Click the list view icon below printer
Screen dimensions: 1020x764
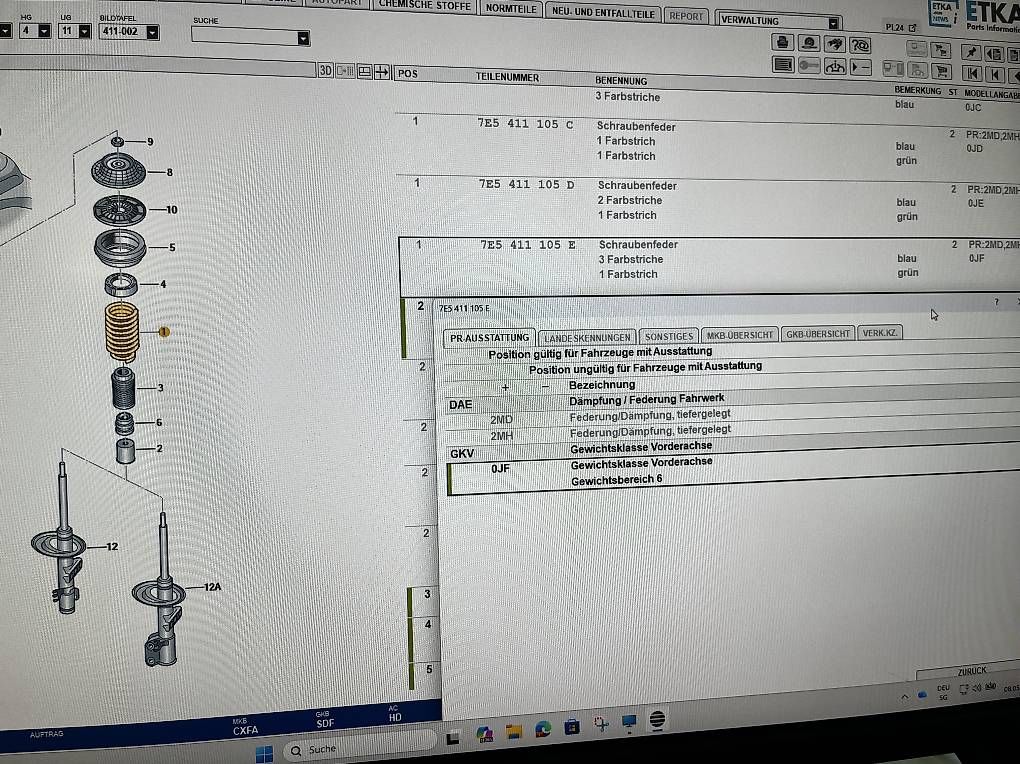click(783, 64)
